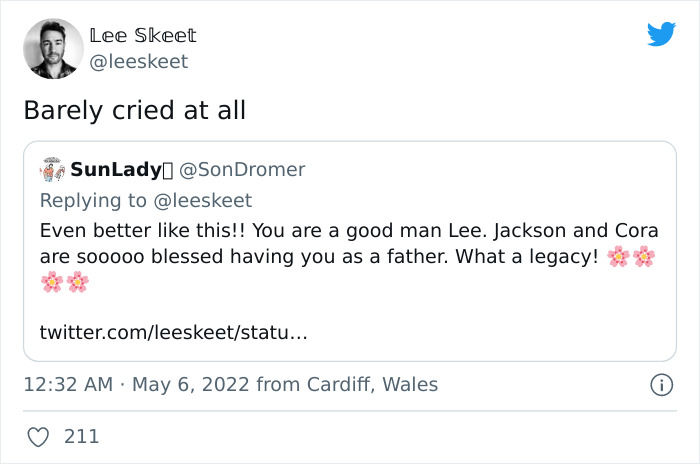Viewport: 700px width, 464px height.
Task: Click the 12:32 AM timestamp
Action: 64,384
